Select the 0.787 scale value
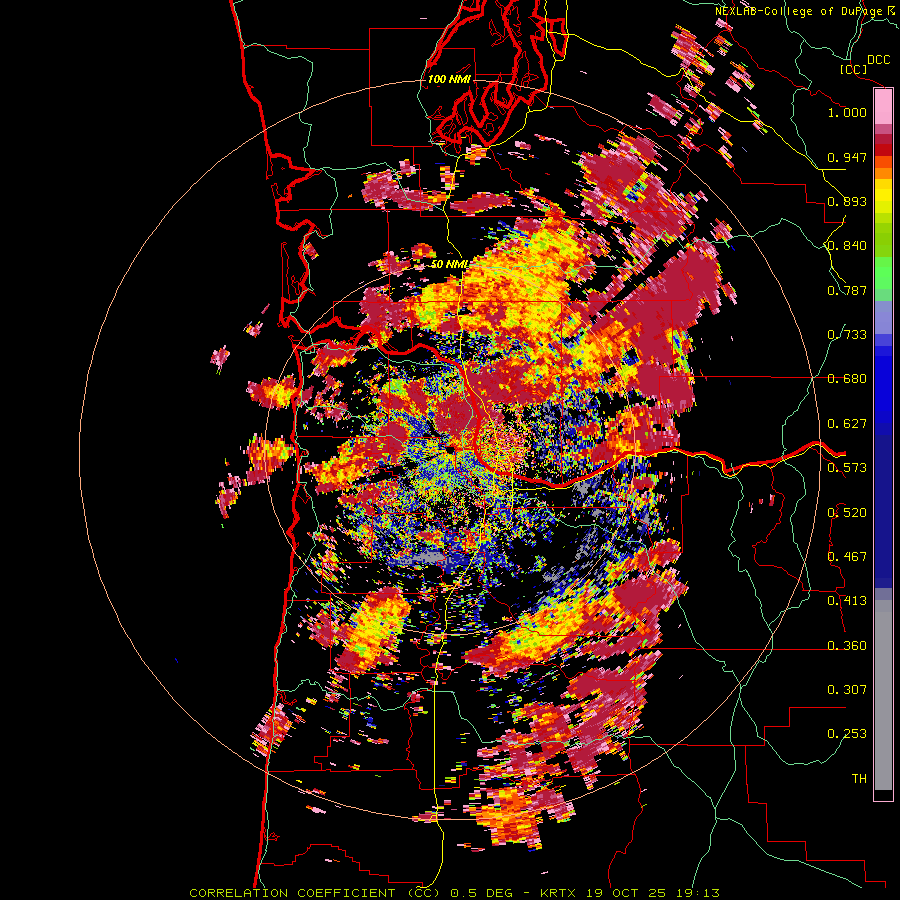Image resolution: width=900 pixels, height=900 pixels. pos(847,290)
